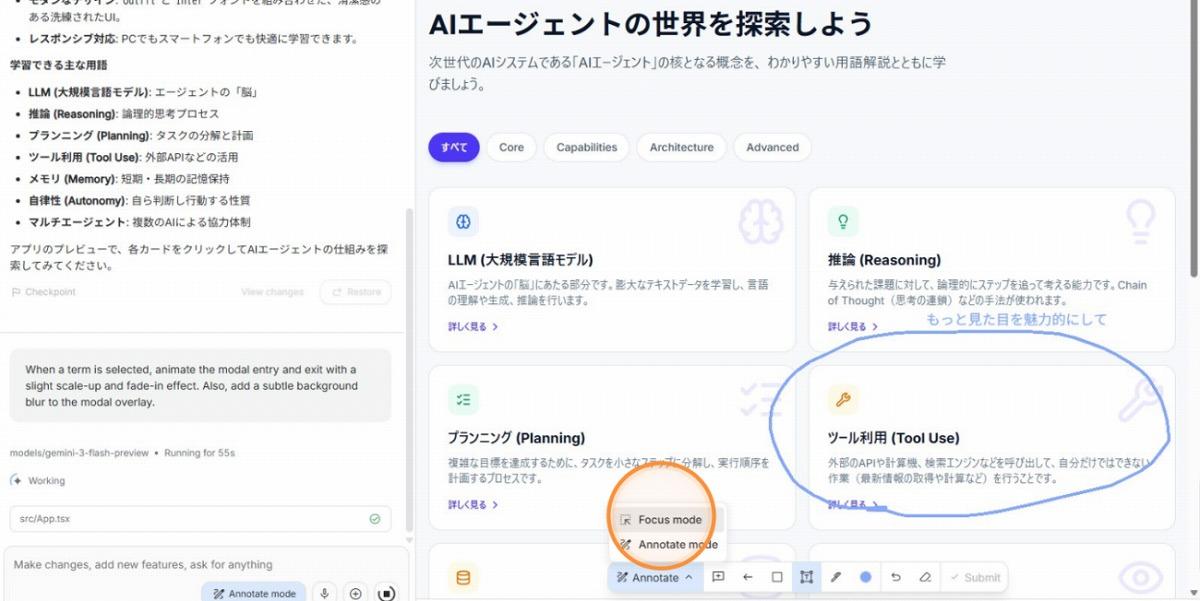Switch to the Core filter tab
Screen dimensions: 1200x601
pos(511,147)
